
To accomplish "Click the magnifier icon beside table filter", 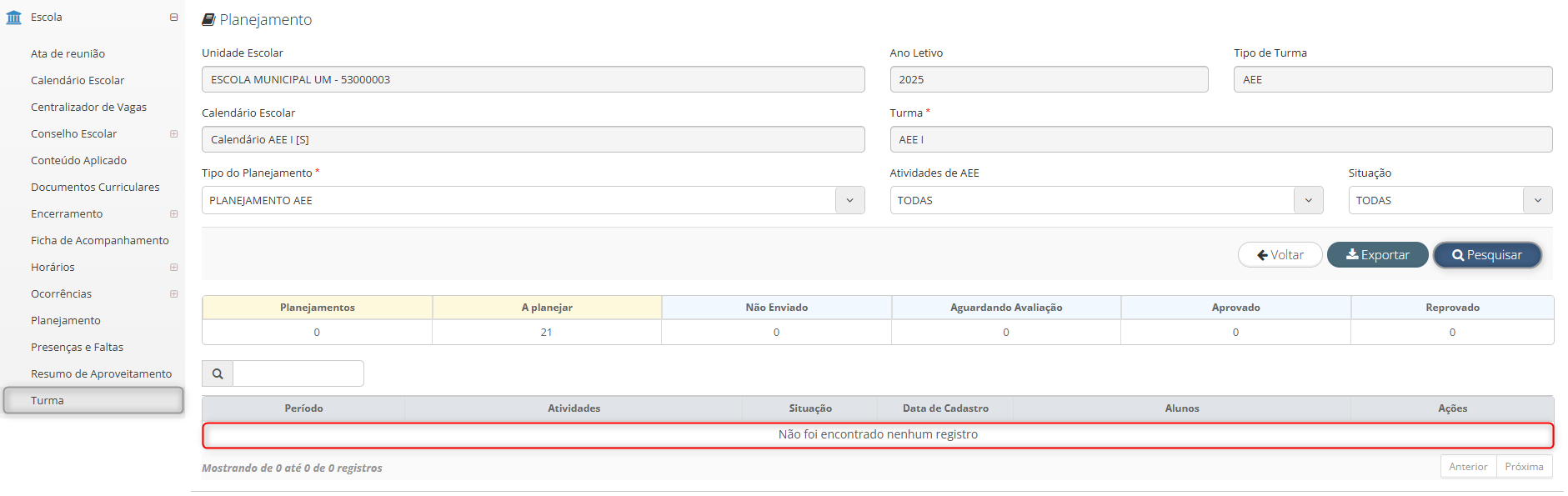I will 218,374.
